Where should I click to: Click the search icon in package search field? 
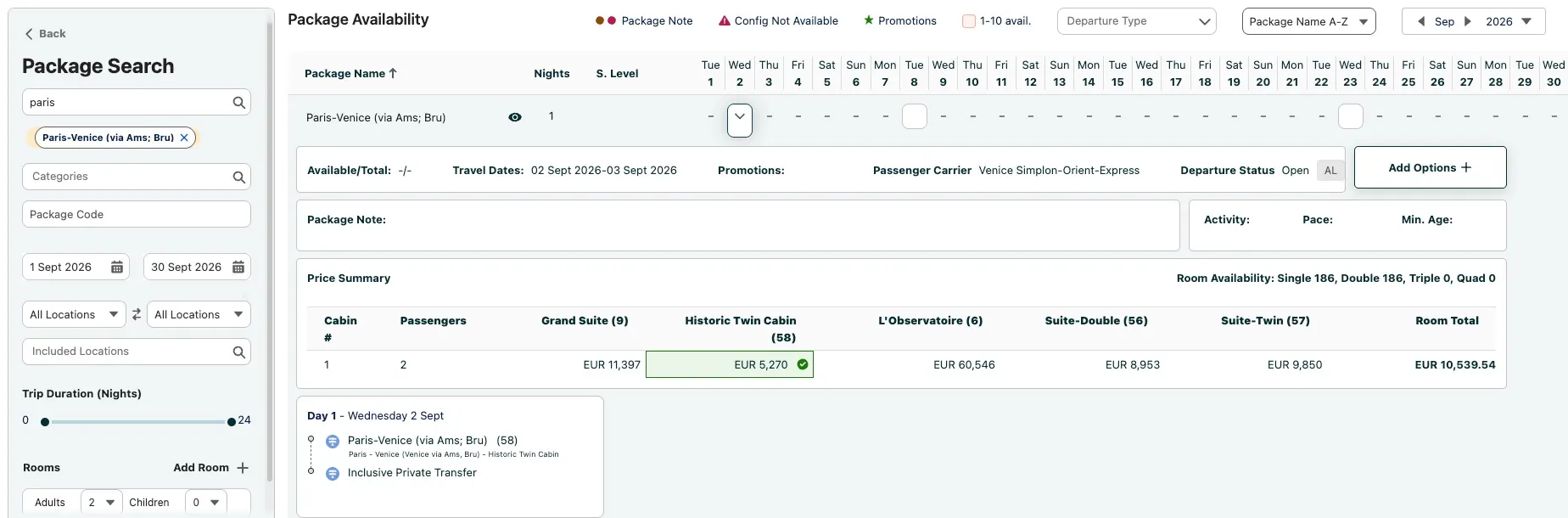pyautogui.click(x=239, y=103)
